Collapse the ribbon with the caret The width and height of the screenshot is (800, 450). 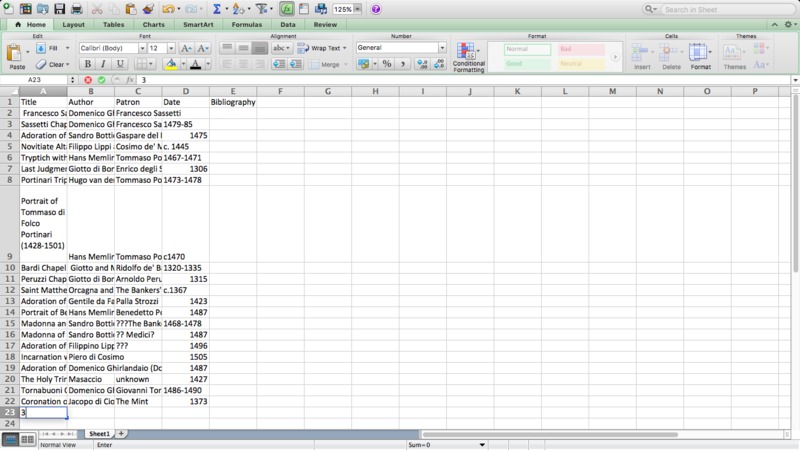pyautogui.click(x=774, y=24)
